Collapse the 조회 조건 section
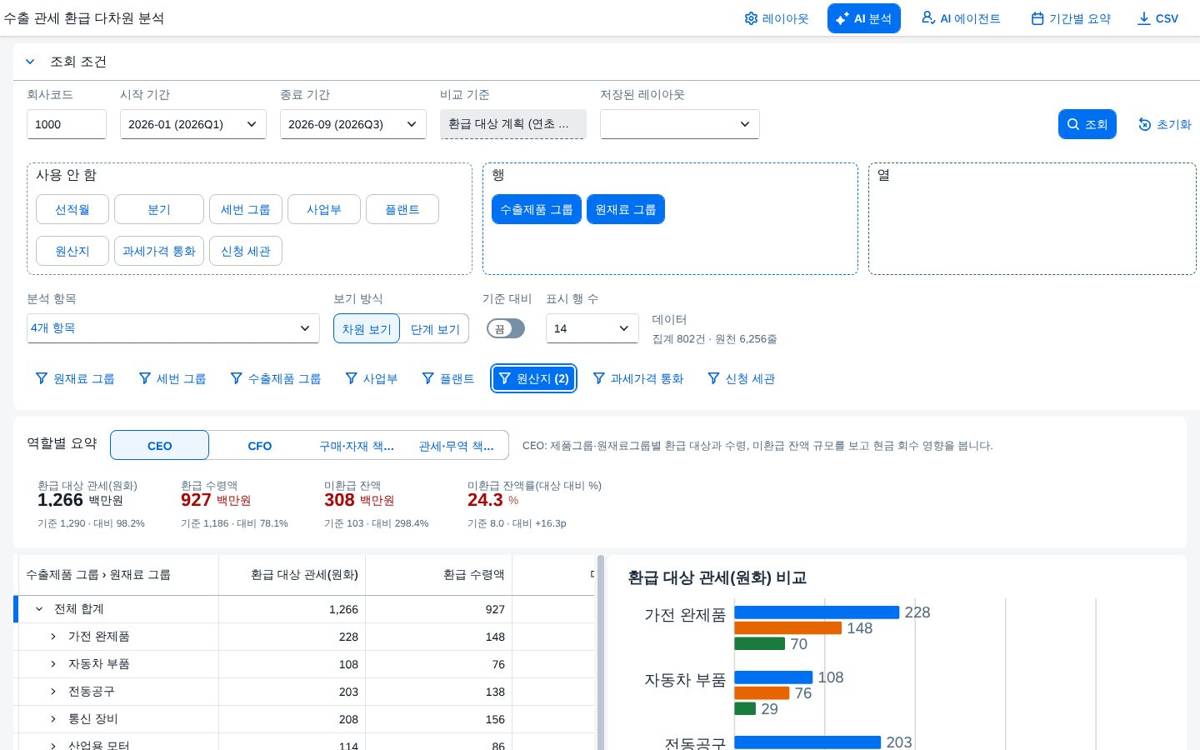The width and height of the screenshot is (1200, 750). [30, 62]
